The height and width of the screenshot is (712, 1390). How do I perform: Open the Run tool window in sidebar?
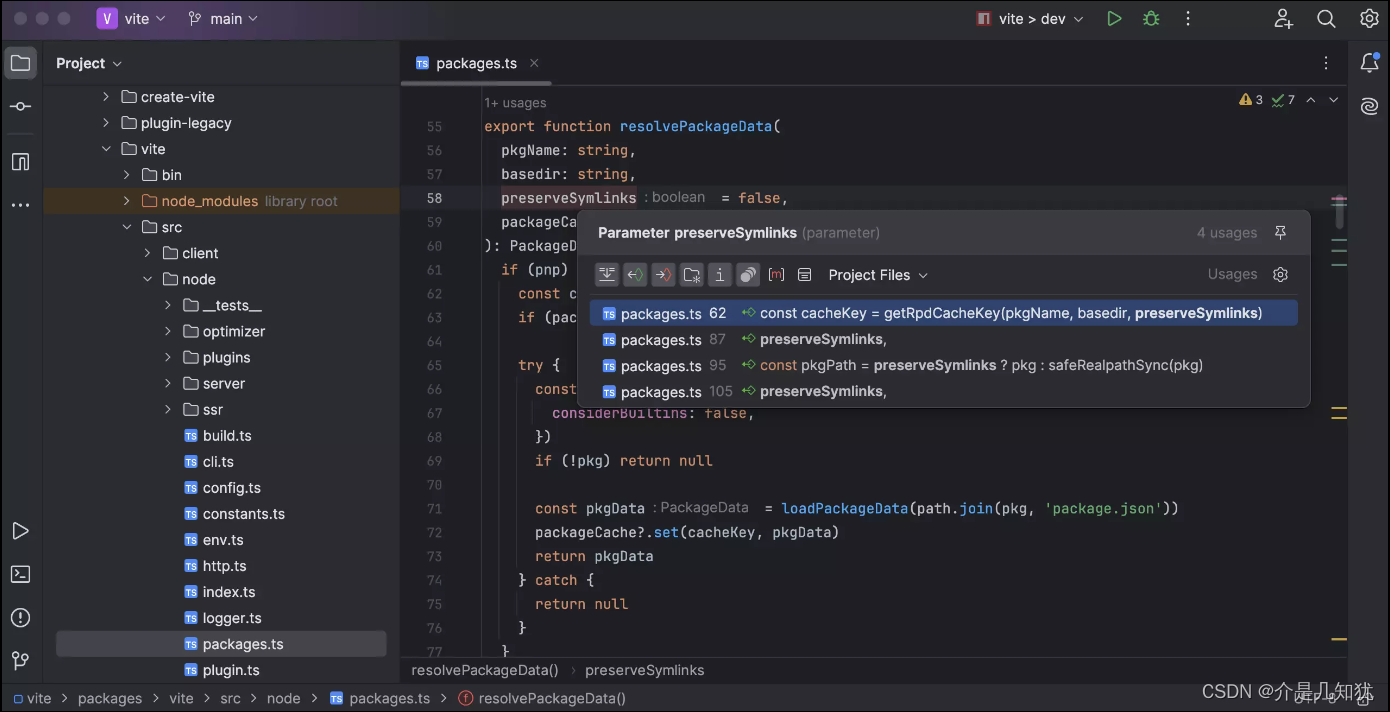20,531
